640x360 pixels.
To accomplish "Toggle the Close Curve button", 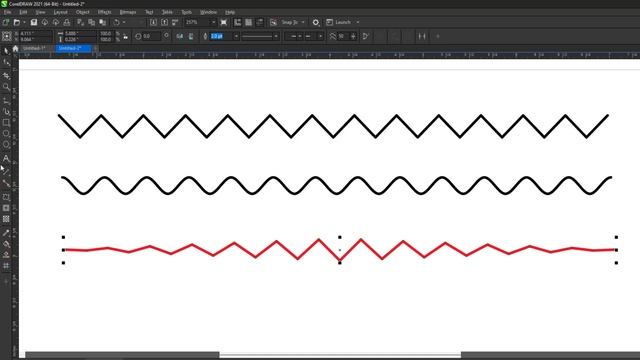I will point(366,36).
